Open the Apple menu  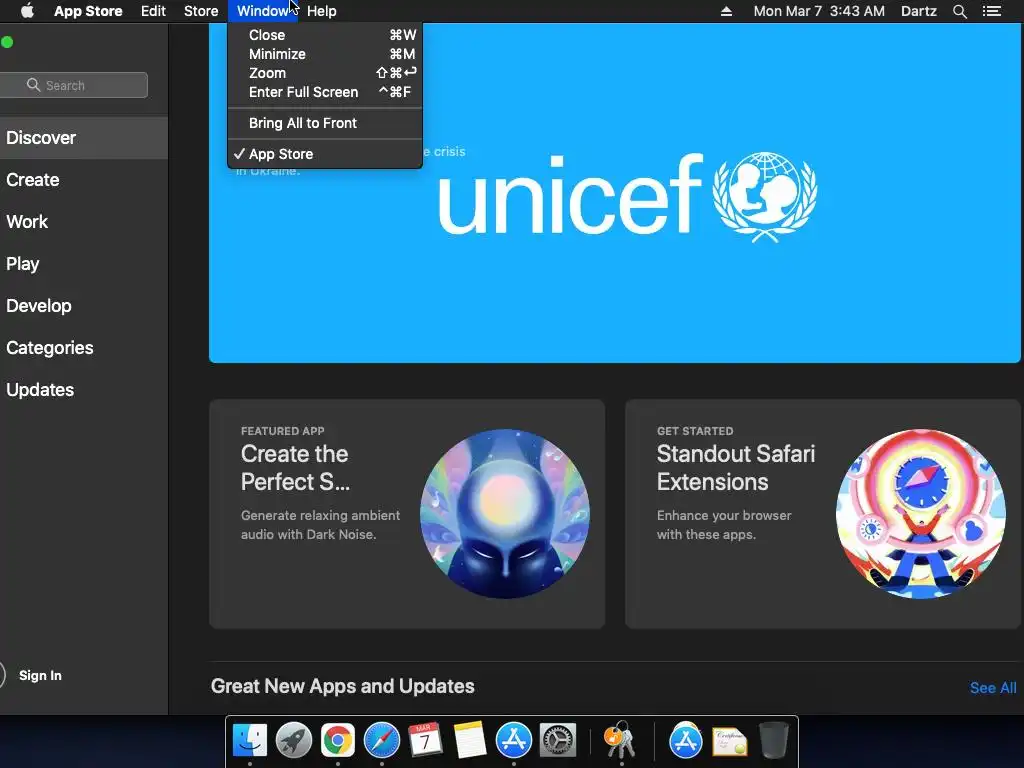[27, 11]
